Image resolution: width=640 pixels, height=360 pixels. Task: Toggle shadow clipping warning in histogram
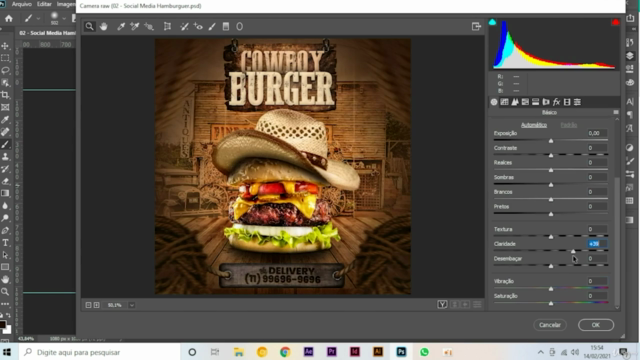tap(493, 22)
